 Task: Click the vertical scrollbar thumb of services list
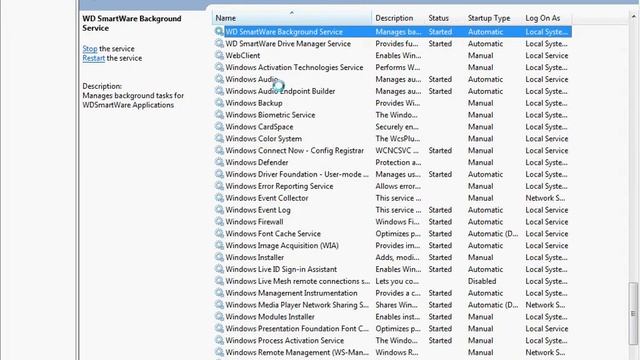(x=633, y=313)
